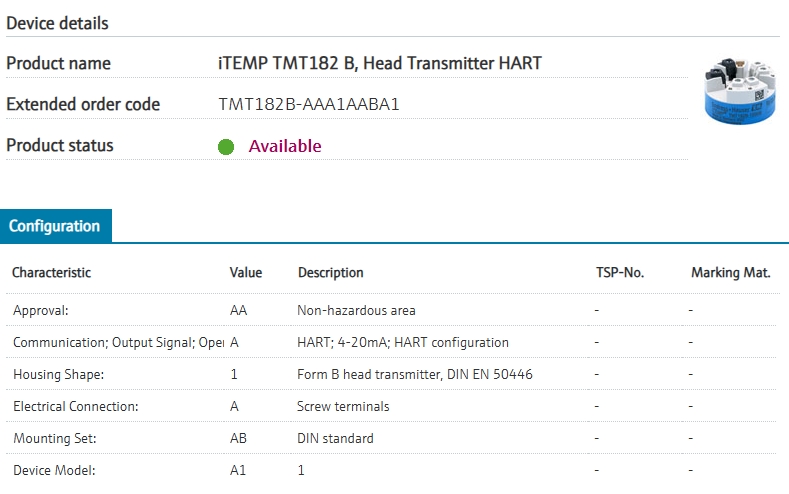Click the Form B head transmitter description

pyautogui.click(x=415, y=374)
